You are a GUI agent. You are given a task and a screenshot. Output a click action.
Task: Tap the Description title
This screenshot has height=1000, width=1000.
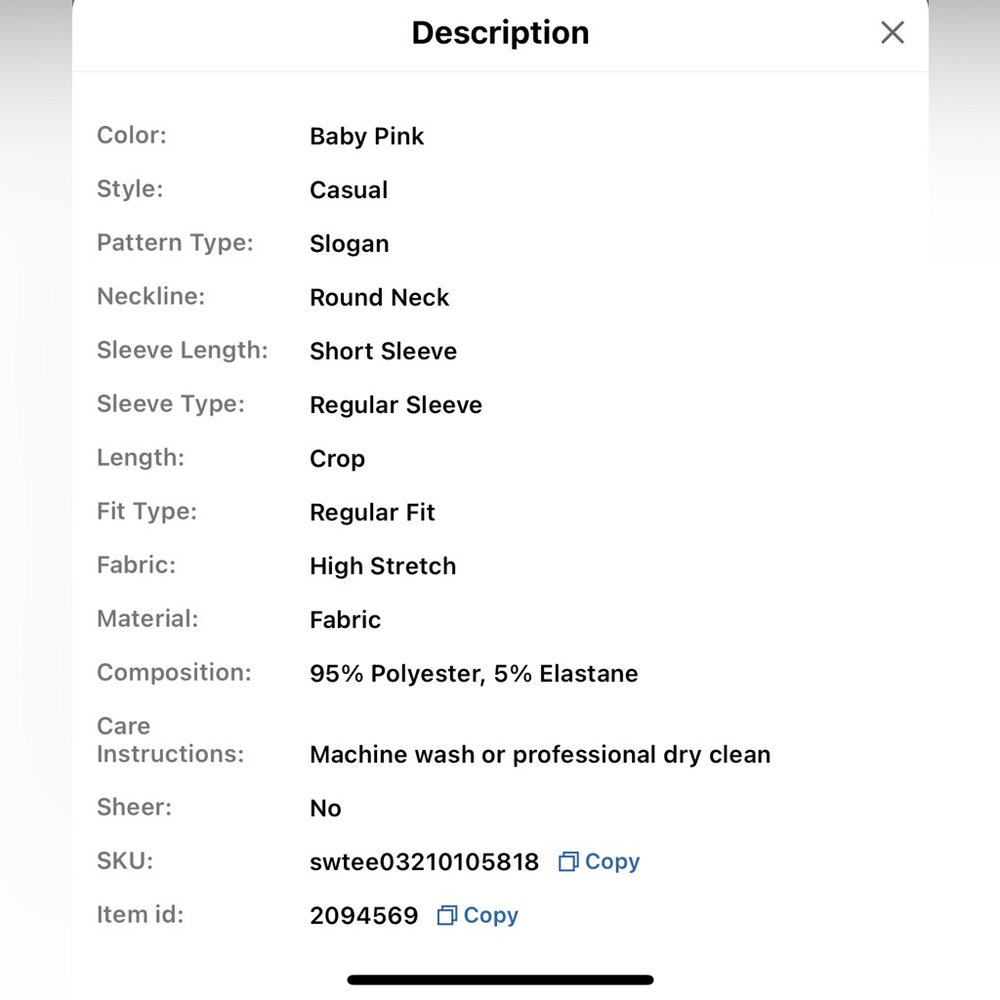coord(500,33)
